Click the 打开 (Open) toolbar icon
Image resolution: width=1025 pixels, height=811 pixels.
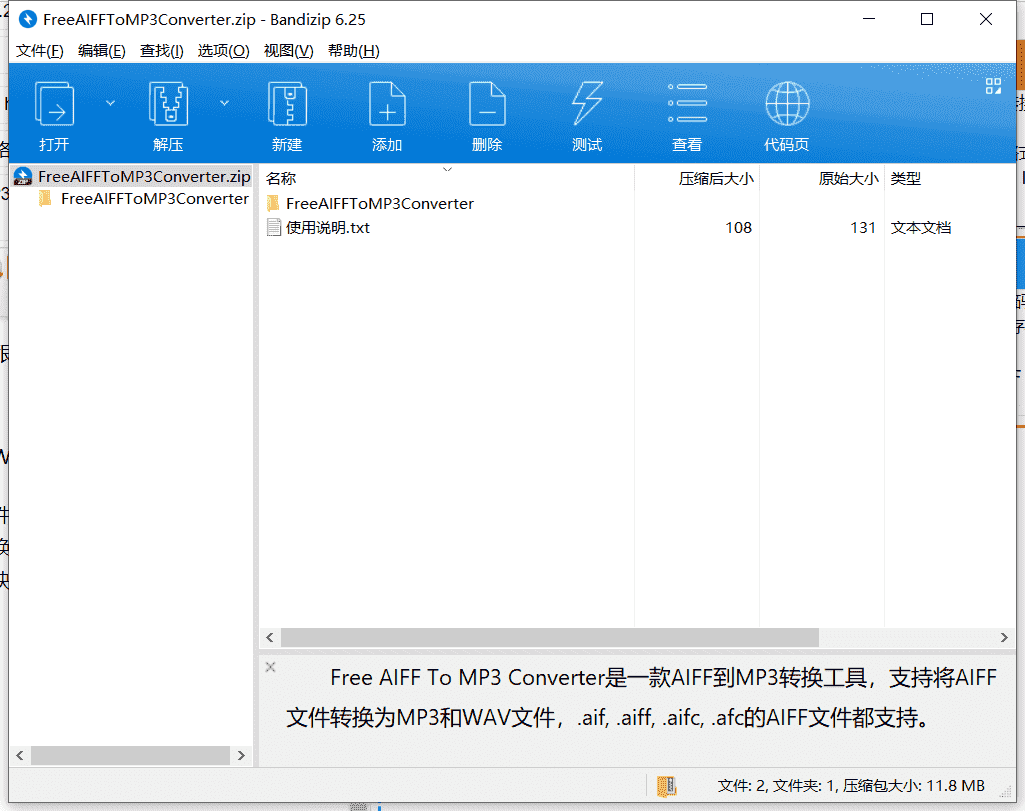[x=54, y=104]
